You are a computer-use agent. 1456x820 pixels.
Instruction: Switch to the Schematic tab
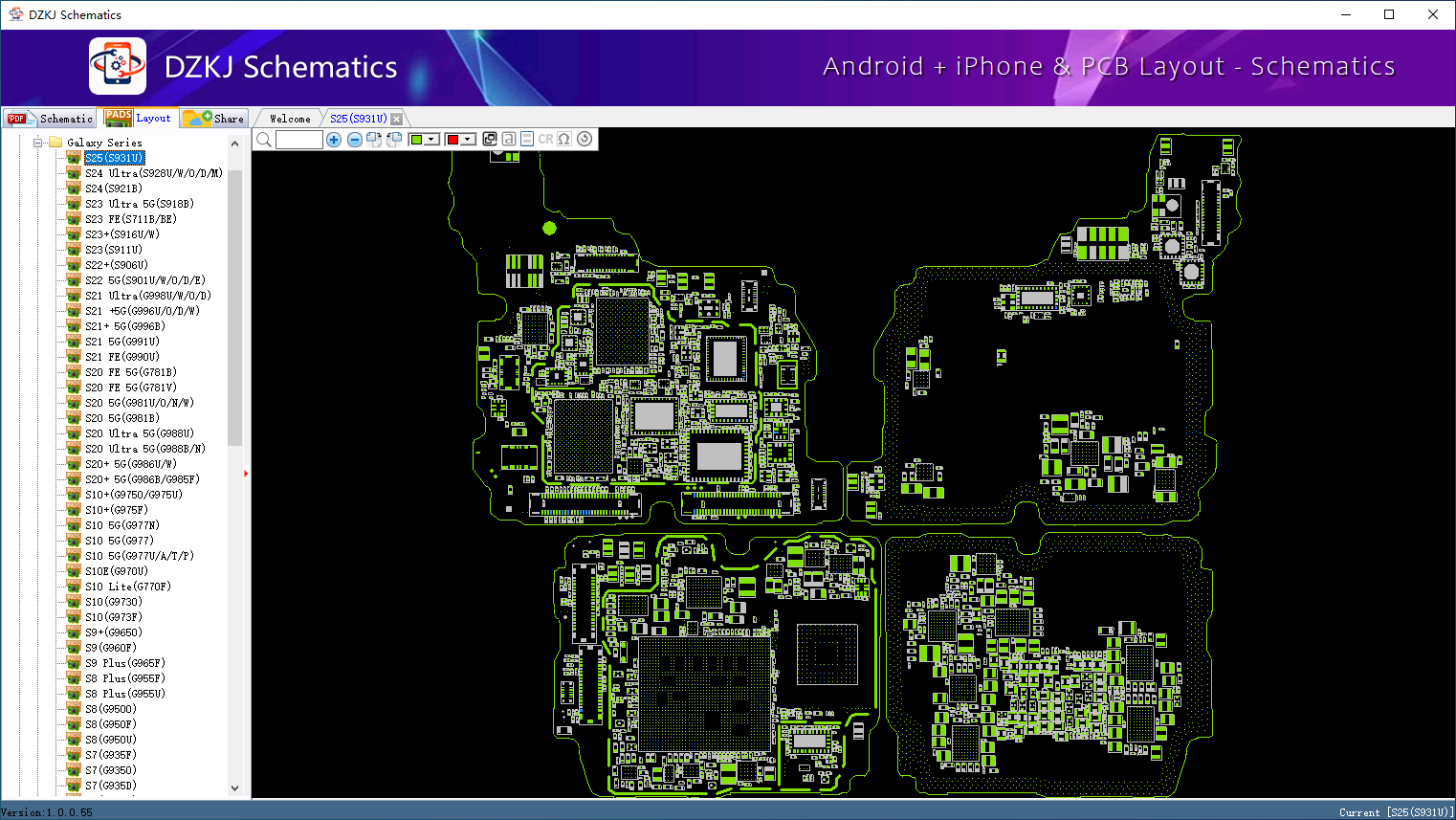[x=51, y=119]
